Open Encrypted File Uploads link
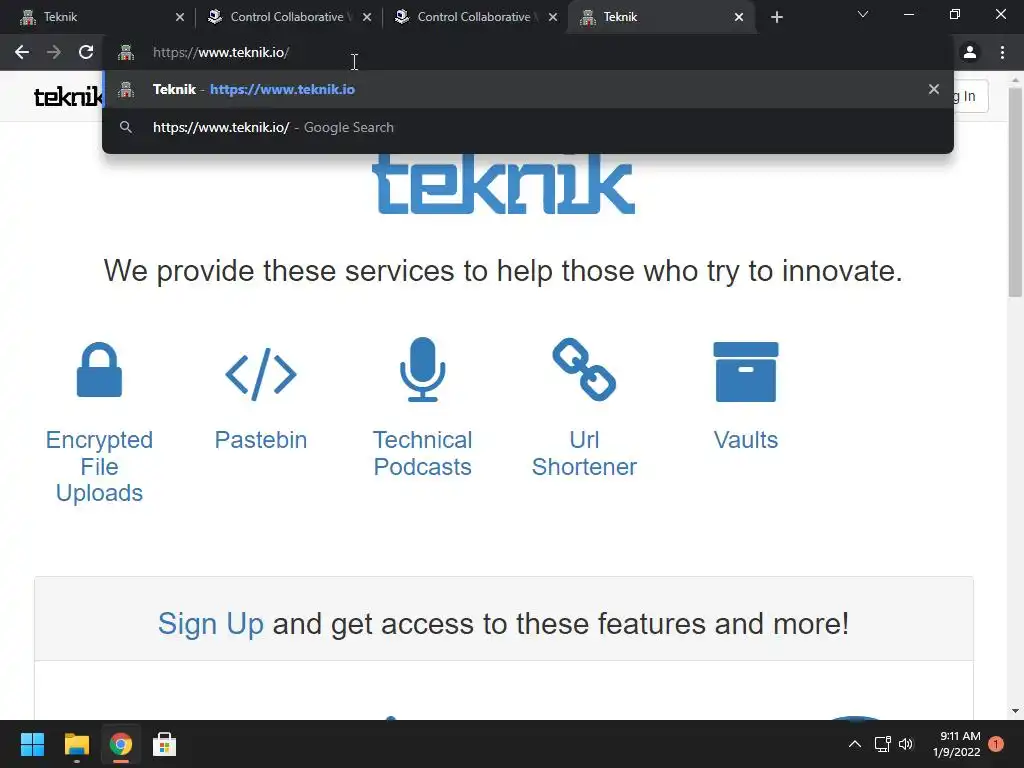The height and width of the screenshot is (768, 1024). pos(99,466)
